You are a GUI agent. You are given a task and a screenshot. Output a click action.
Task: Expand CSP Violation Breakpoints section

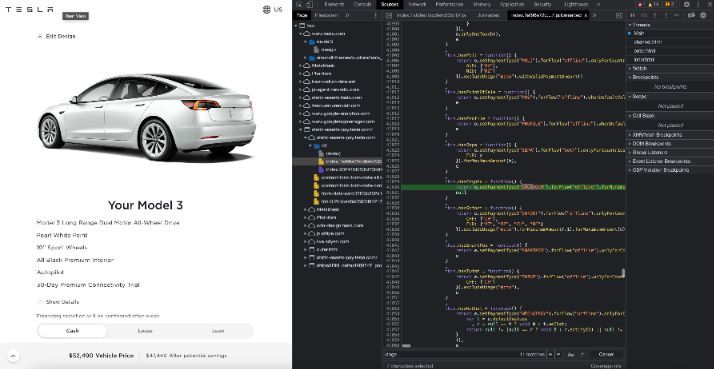pos(669,170)
